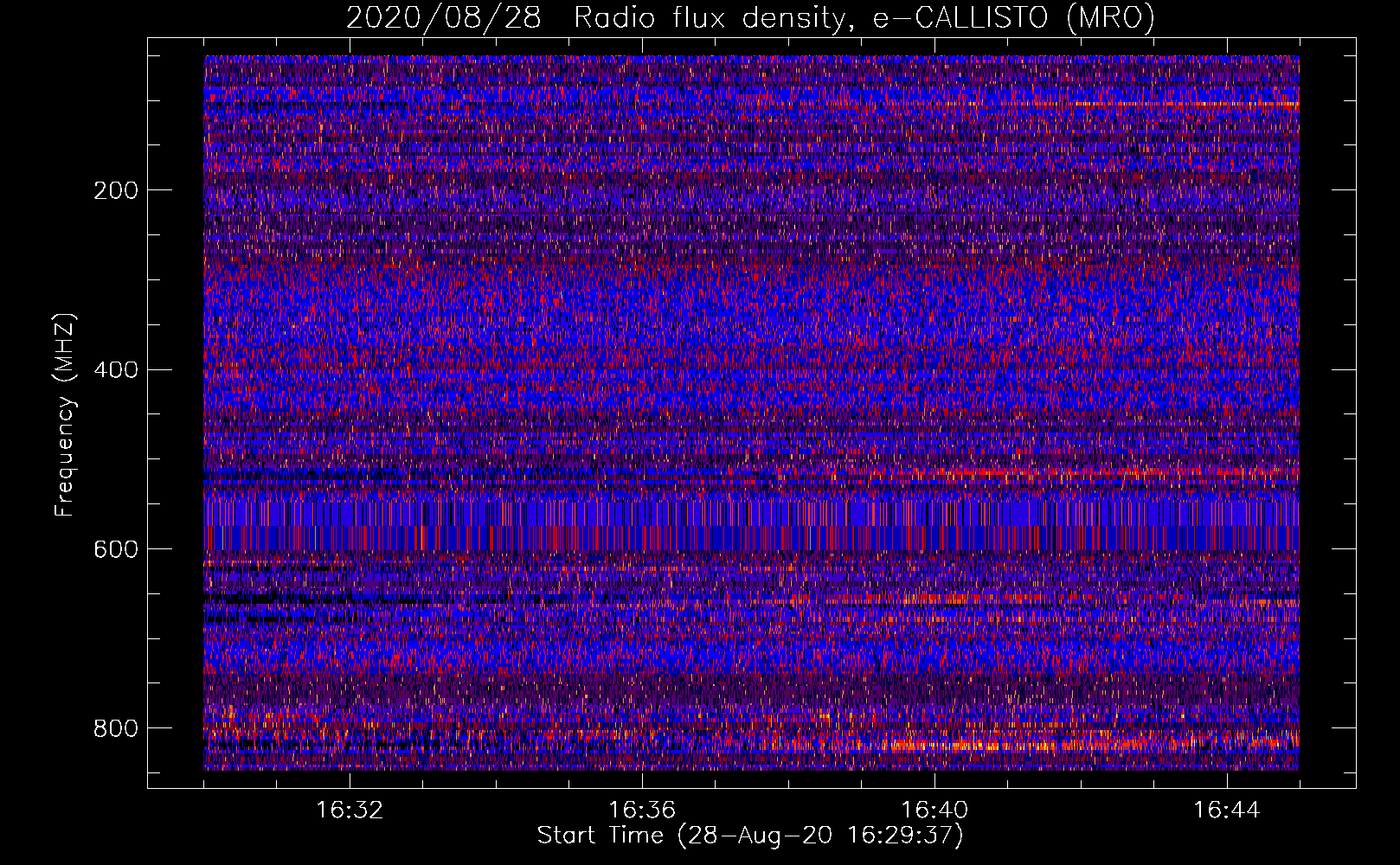Image resolution: width=1400 pixels, height=865 pixels.
Task: Click the 'Start Time (28-Aug-20 16:29:37)' label
Action: click(x=750, y=836)
